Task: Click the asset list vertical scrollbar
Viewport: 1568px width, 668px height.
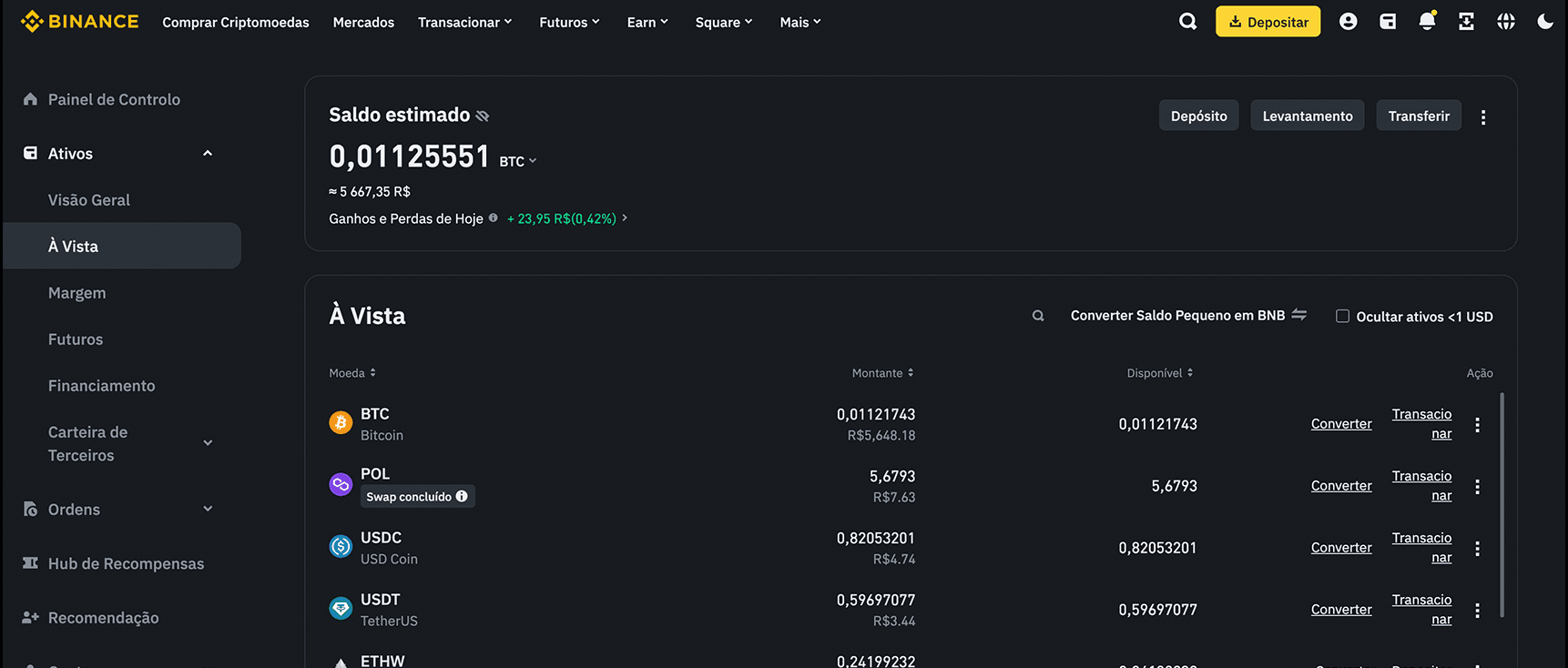Action: point(1502,505)
